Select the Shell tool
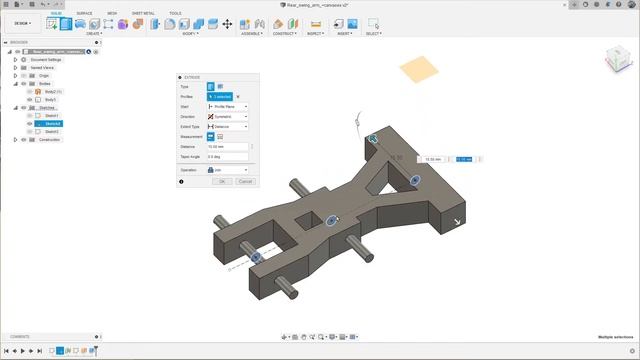The height and width of the screenshot is (360, 640). click(184, 24)
